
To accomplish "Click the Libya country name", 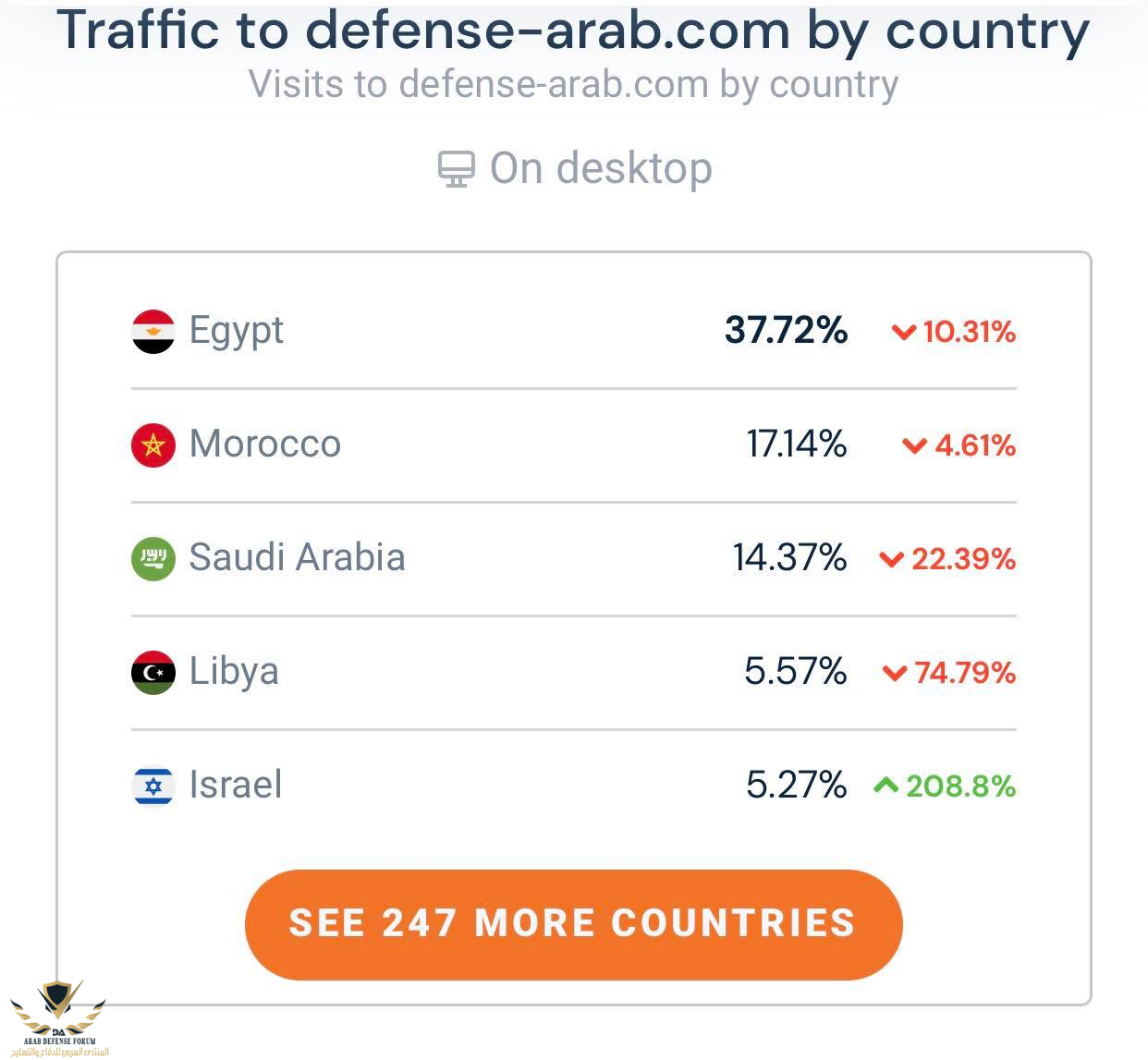I will click(233, 672).
